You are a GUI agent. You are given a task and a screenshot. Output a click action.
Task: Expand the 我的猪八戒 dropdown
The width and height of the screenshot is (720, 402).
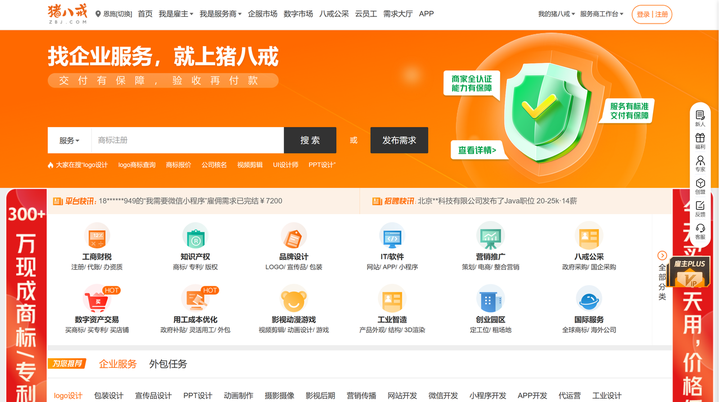coord(557,14)
